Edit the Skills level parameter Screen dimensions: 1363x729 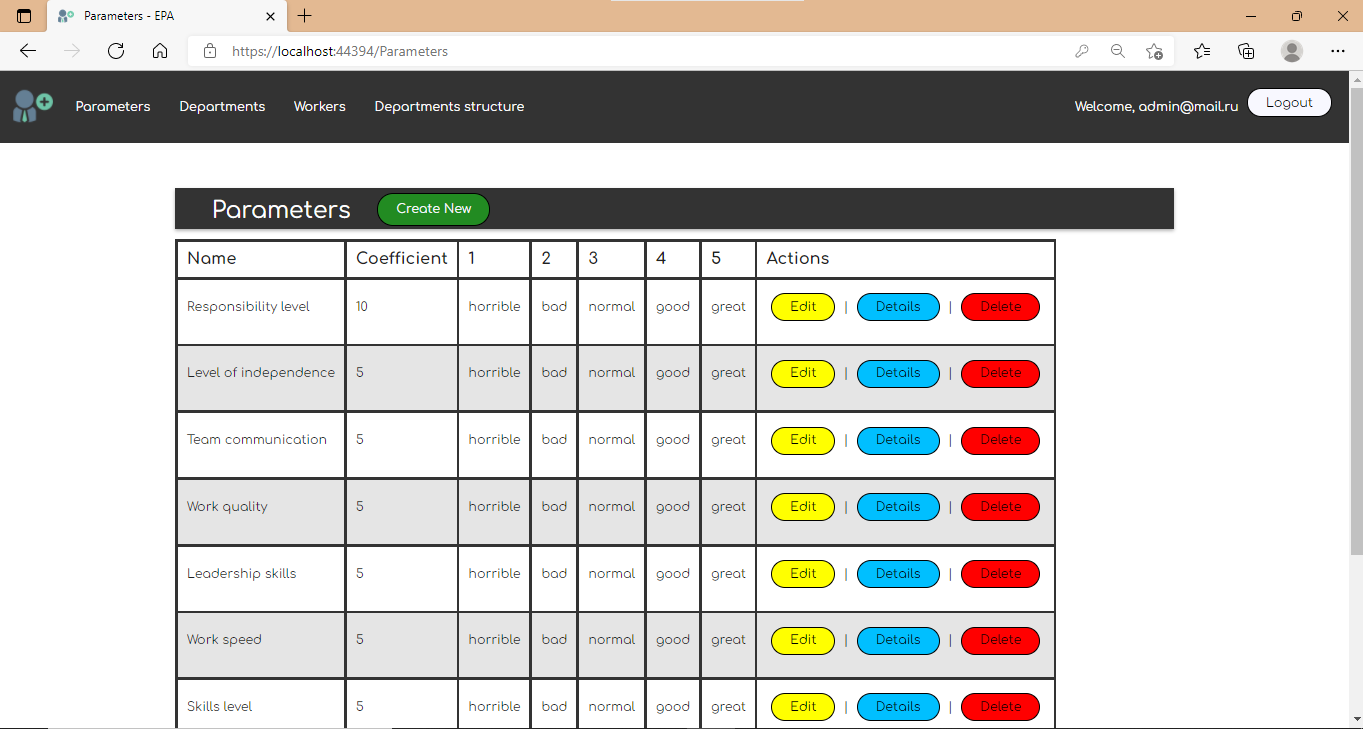pos(803,707)
